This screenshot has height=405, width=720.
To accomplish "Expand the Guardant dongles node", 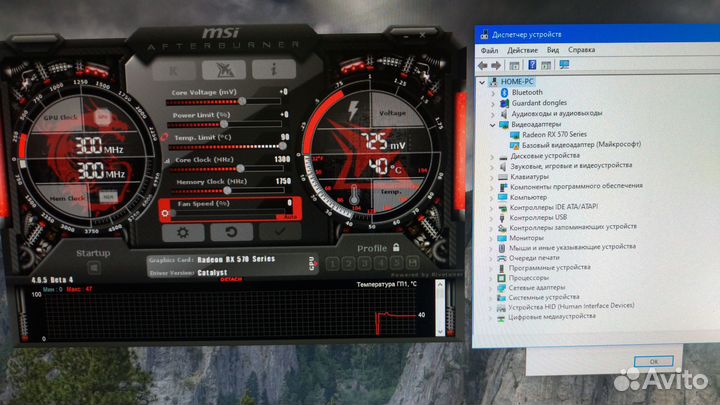I will [x=493, y=104].
